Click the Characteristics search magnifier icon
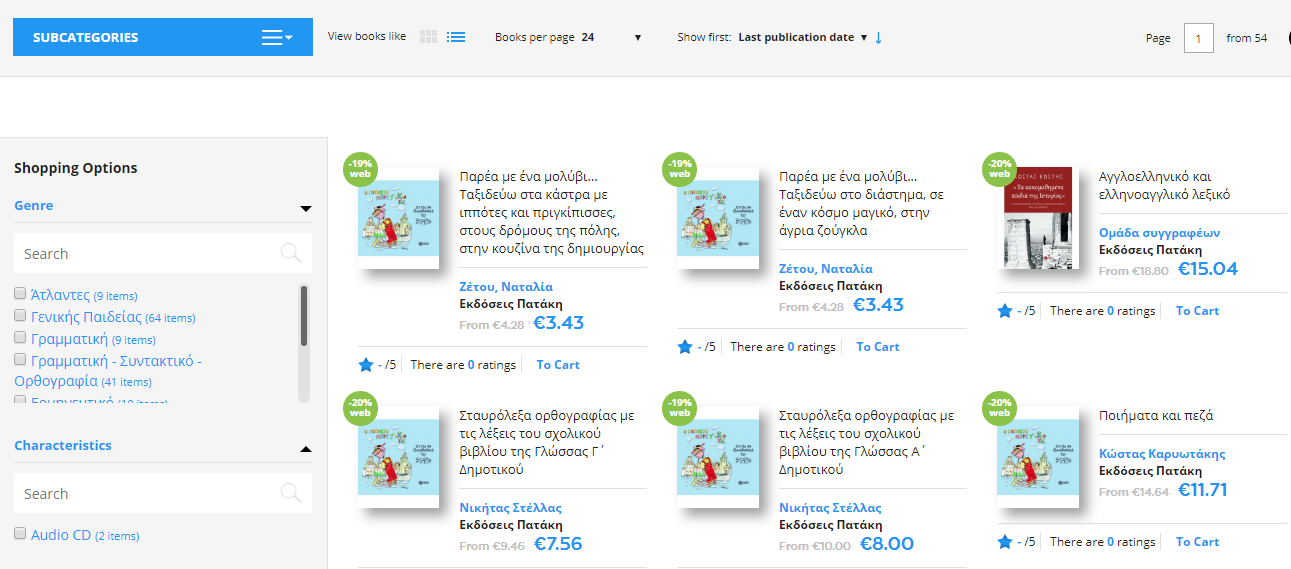 click(291, 493)
